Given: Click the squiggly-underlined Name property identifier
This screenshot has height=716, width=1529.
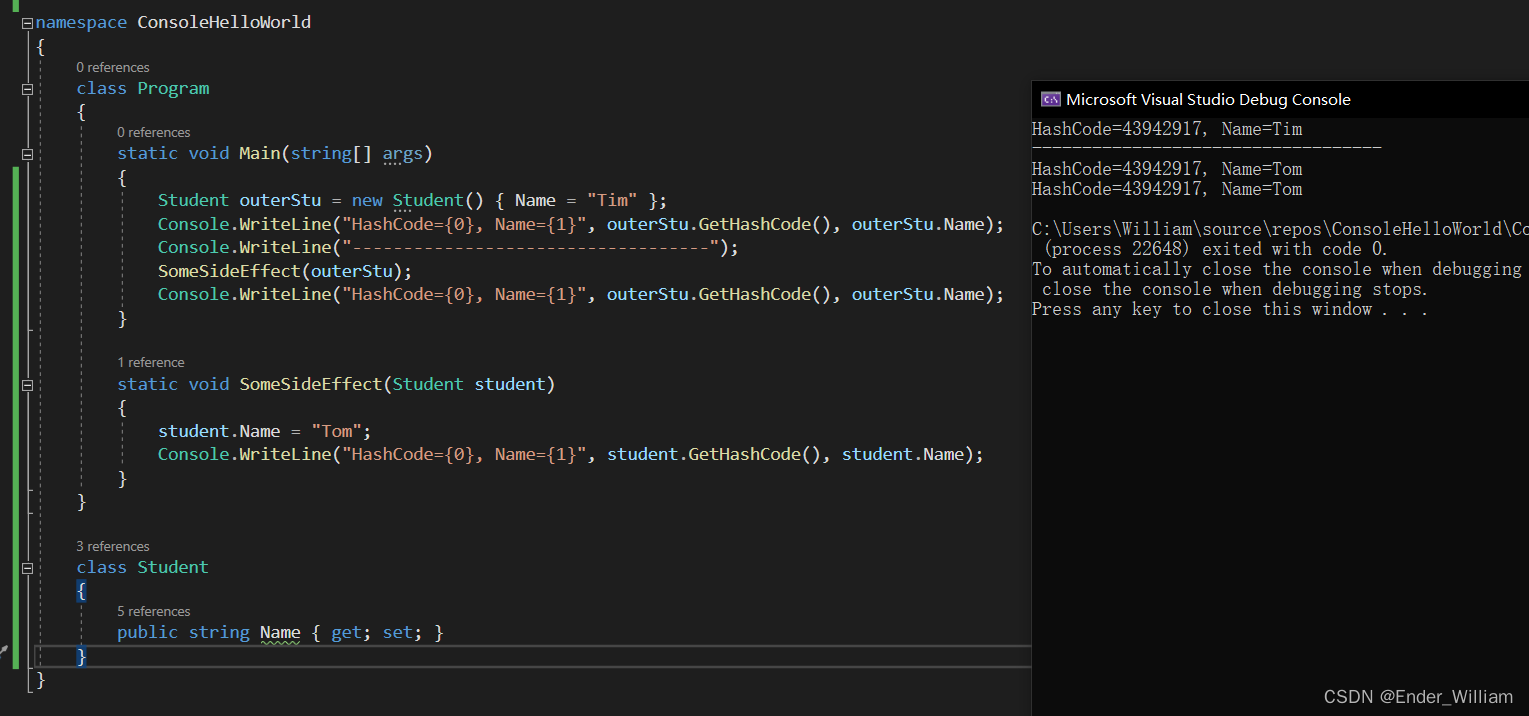Looking at the screenshot, I should click(x=280, y=633).
